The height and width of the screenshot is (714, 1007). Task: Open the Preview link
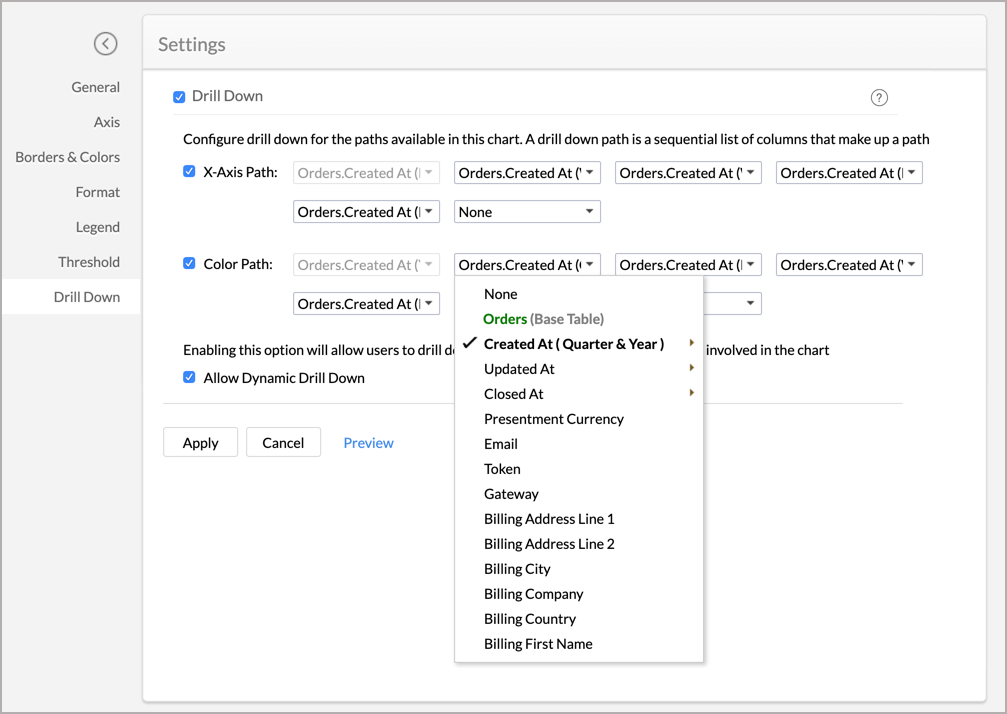[368, 443]
